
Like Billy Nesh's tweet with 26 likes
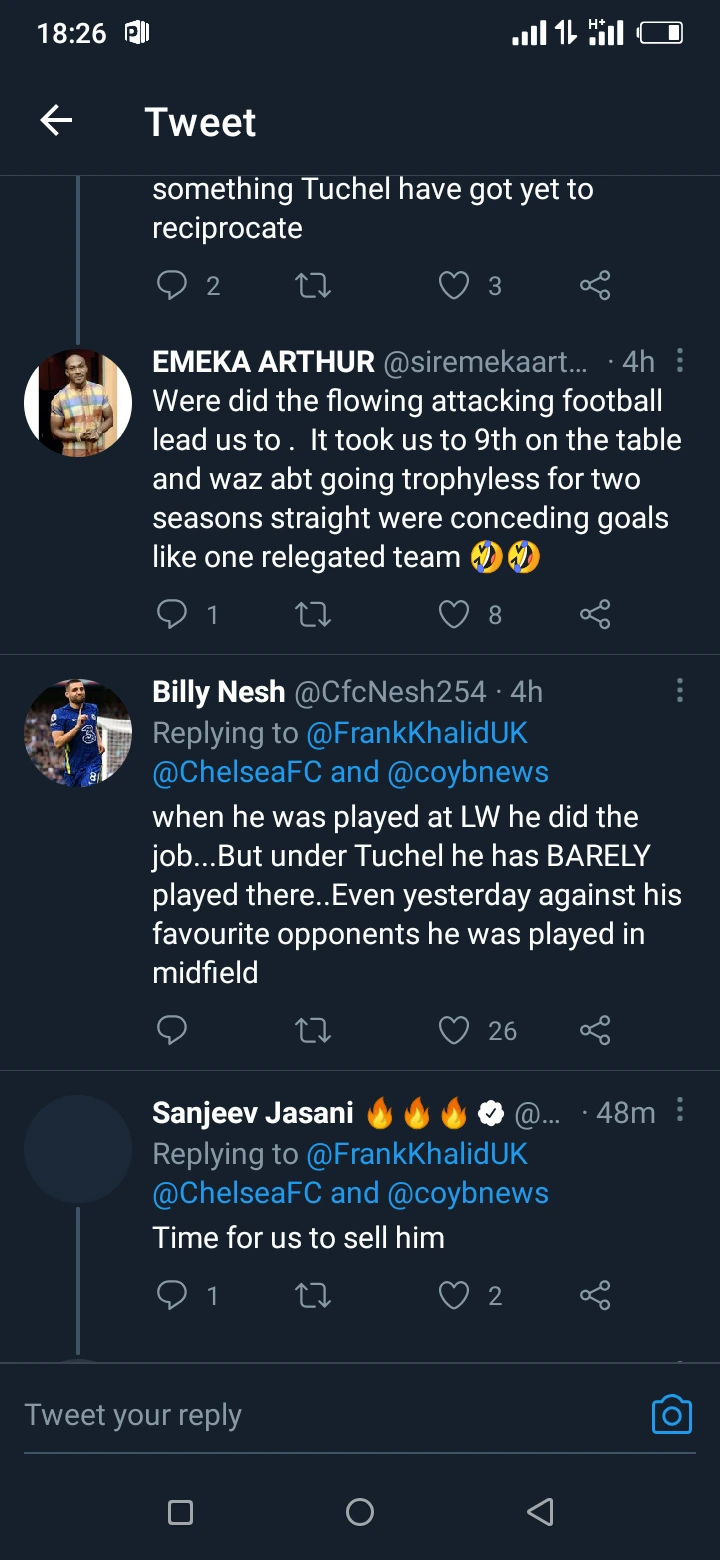point(454,1030)
